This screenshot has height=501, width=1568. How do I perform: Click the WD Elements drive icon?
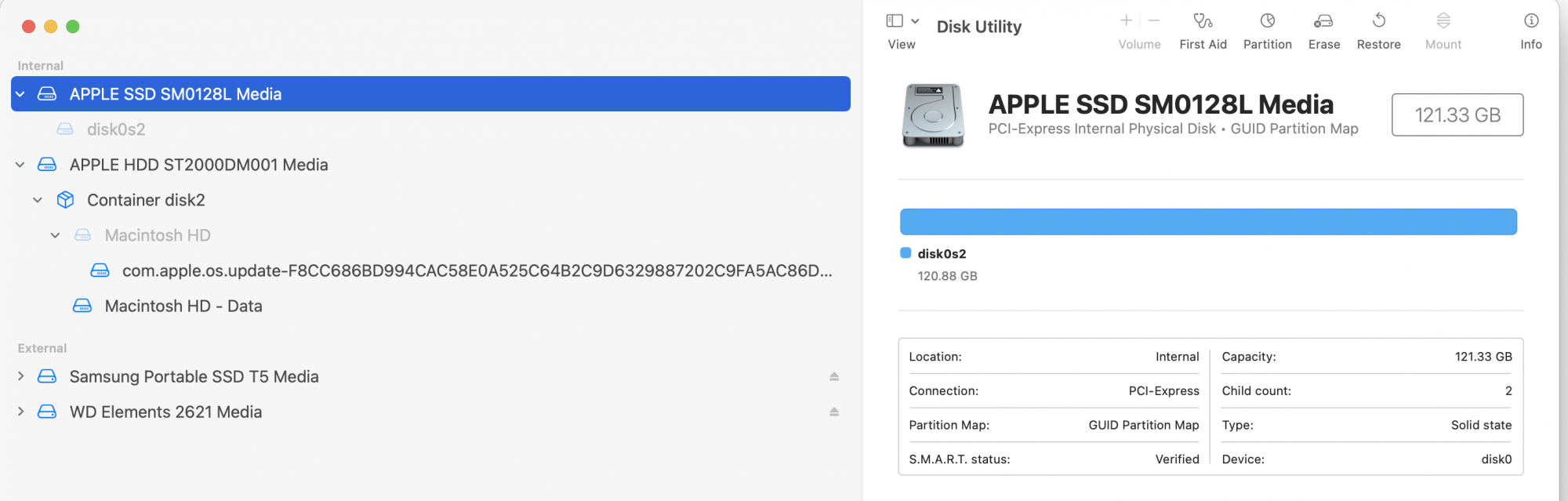[47, 412]
